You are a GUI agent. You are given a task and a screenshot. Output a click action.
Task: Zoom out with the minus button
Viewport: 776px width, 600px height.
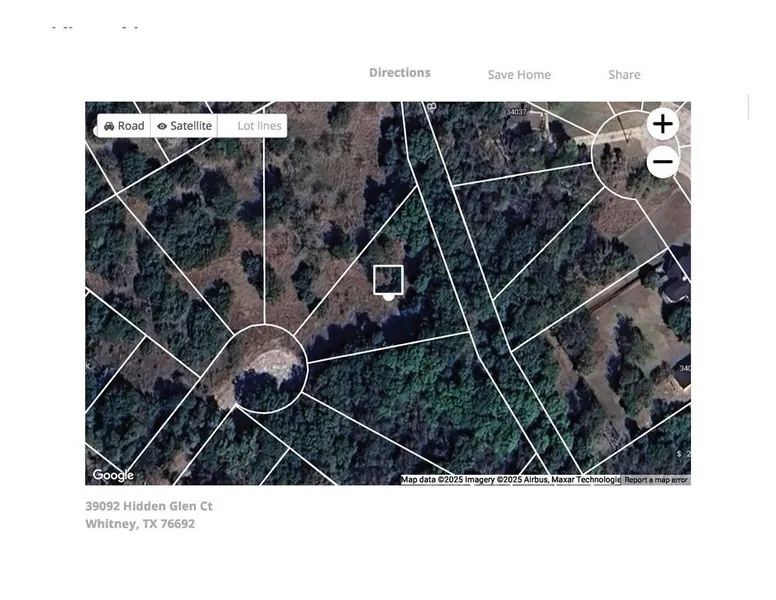662,162
